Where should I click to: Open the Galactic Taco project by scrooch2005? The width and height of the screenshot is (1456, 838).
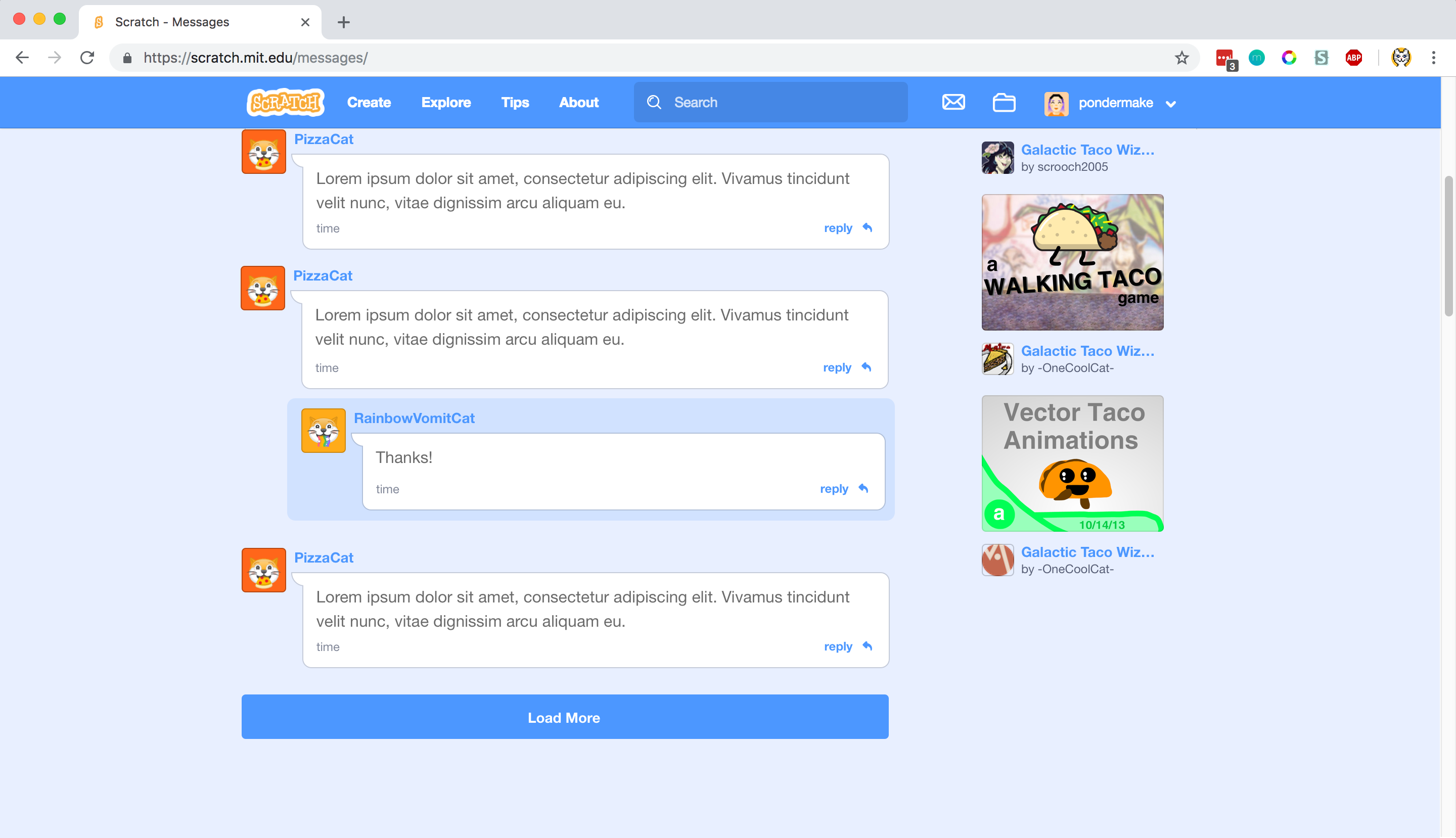(1087, 150)
